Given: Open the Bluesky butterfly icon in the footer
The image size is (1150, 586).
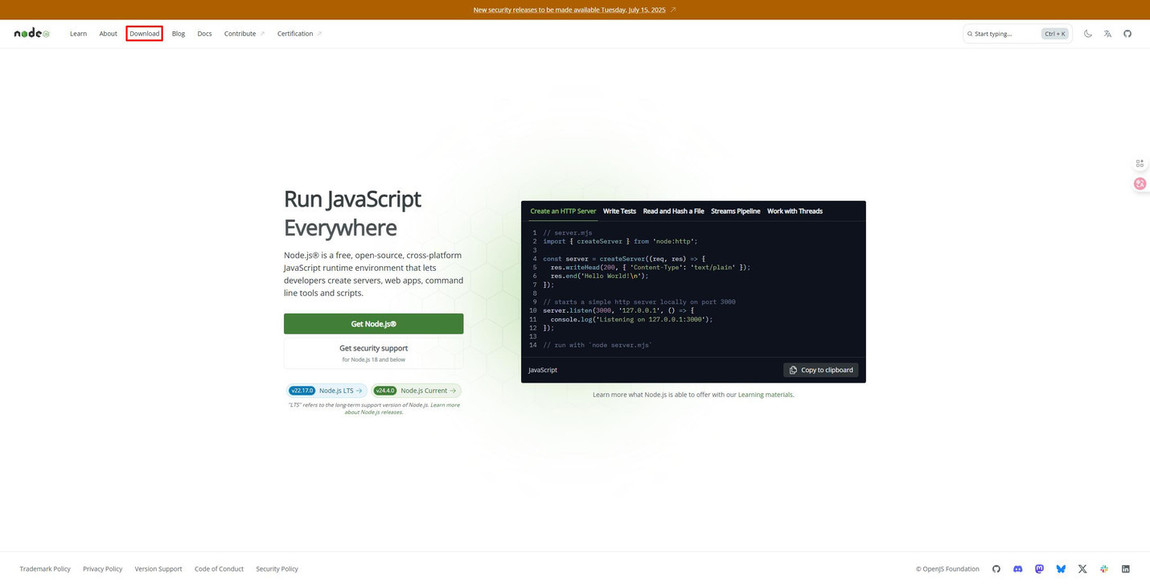Looking at the screenshot, I should [x=1061, y=568].
